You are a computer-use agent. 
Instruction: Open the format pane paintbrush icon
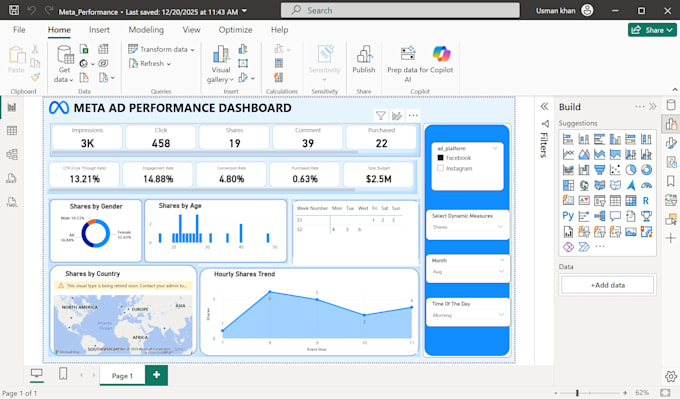[671, 143]
